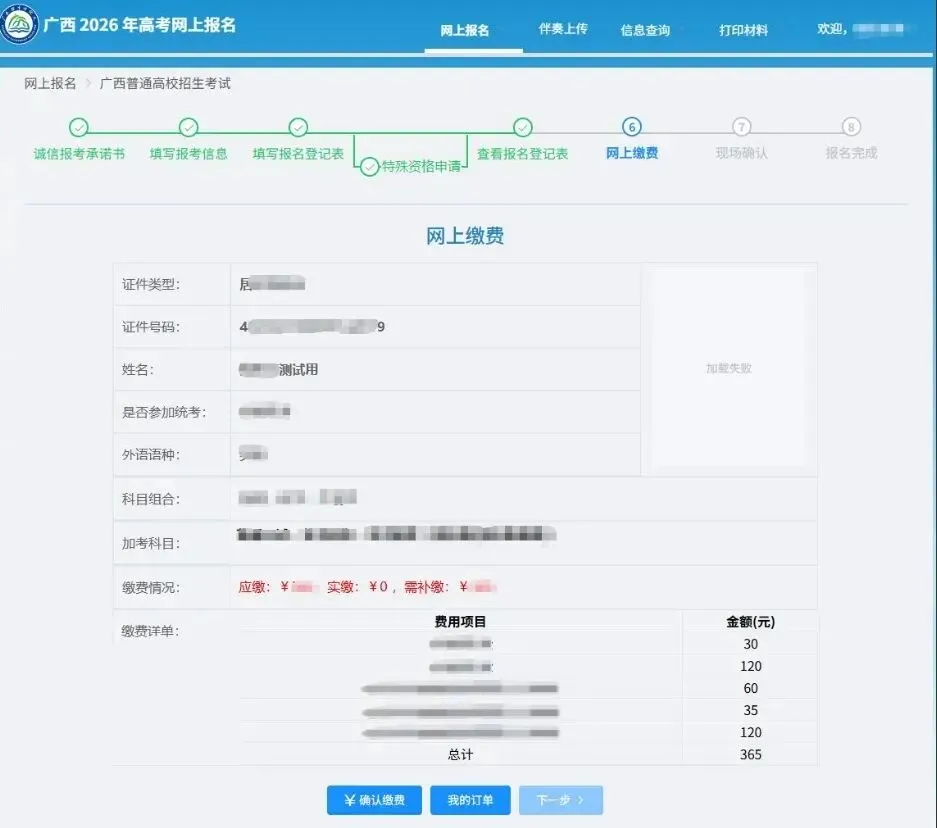
Task: Select 诚信报考承诺书 step checkmark
Action: coord(78,127)
